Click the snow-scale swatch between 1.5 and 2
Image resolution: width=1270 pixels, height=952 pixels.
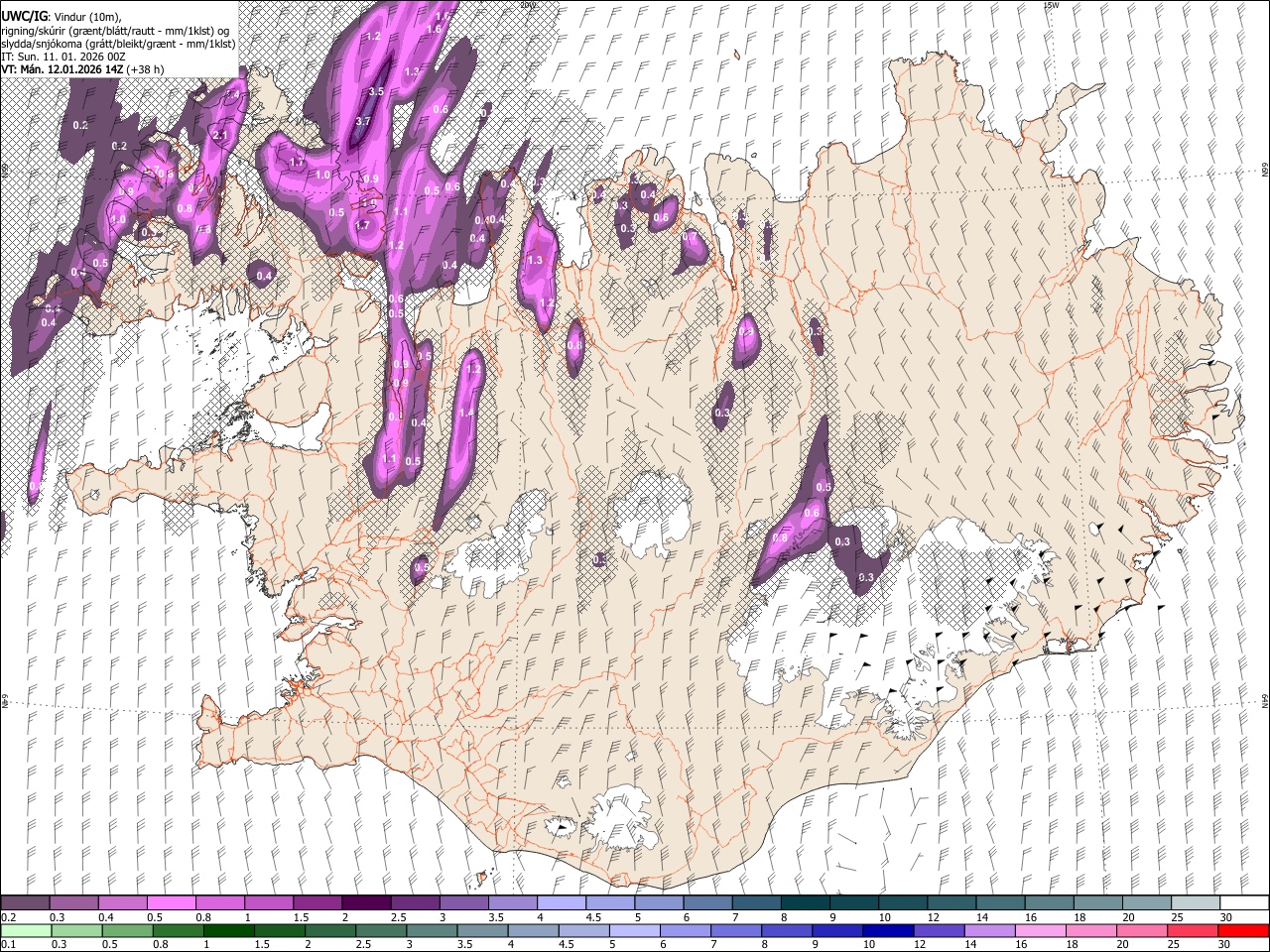click(317, 902)
